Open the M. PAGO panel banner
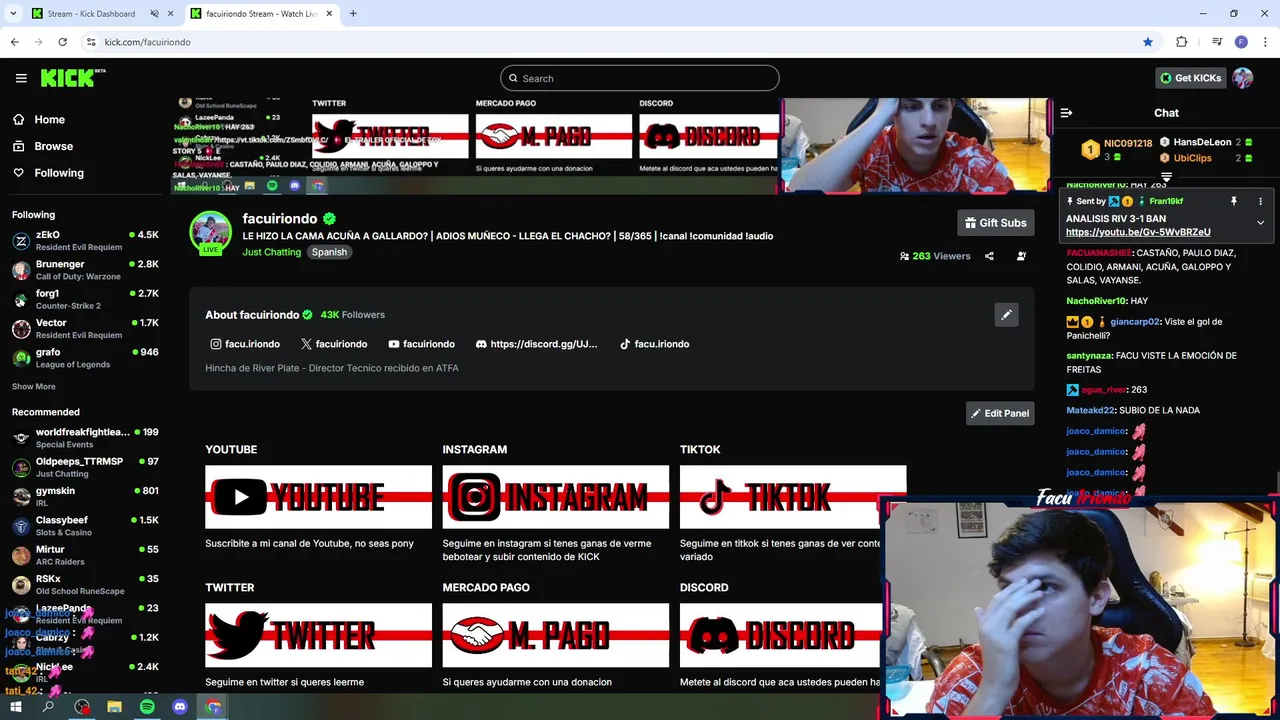The height and width of the screenshot is (720, 1280). click(x=556, y=635)
